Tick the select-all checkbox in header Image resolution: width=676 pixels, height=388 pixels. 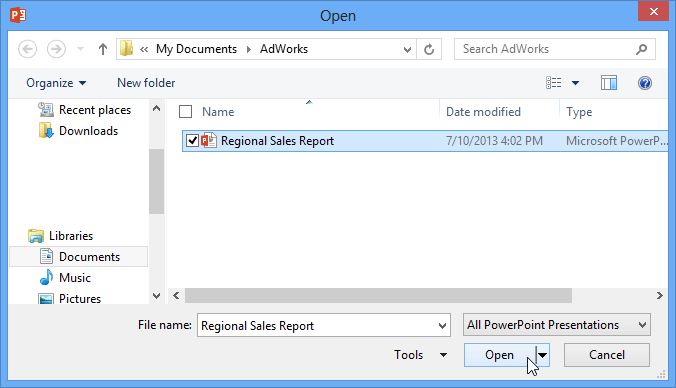tap(185, 112)
